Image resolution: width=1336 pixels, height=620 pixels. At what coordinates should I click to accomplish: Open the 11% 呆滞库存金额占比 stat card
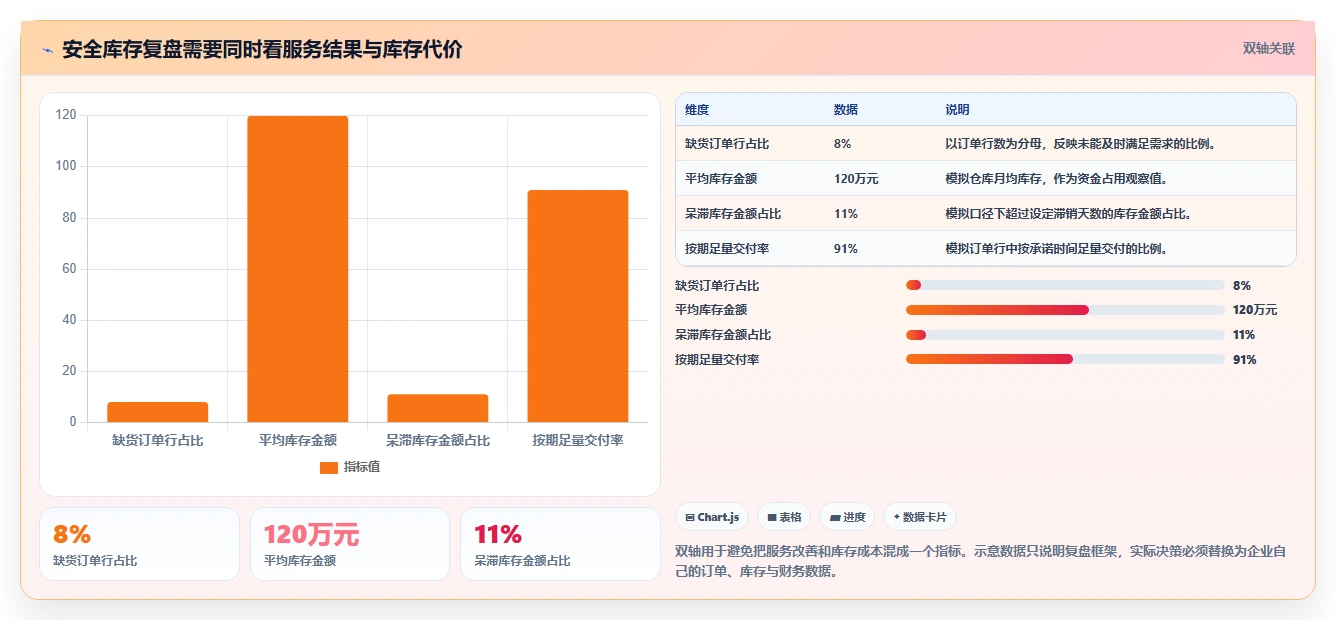(x=560, y=544)
